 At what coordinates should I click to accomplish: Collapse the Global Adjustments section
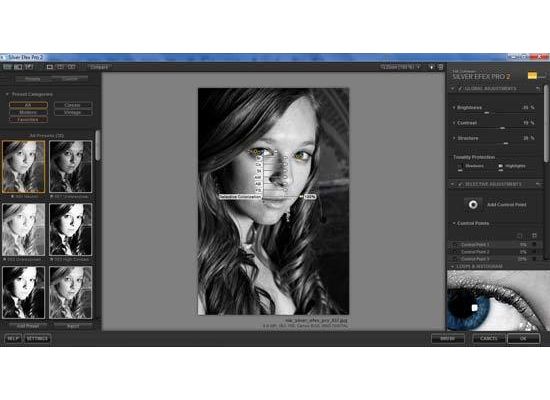click(x=453, y=89)
